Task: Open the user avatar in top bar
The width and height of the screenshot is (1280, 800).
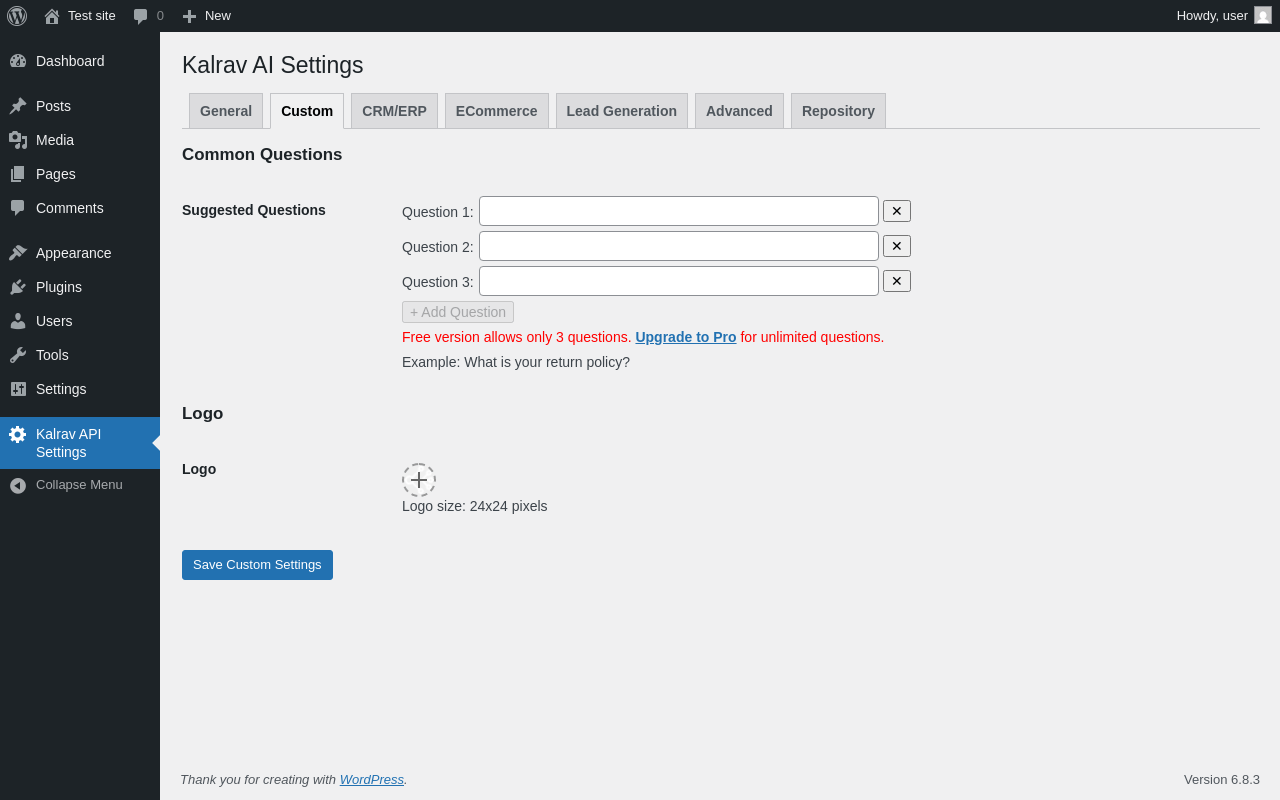Action: pos(1263,15)
